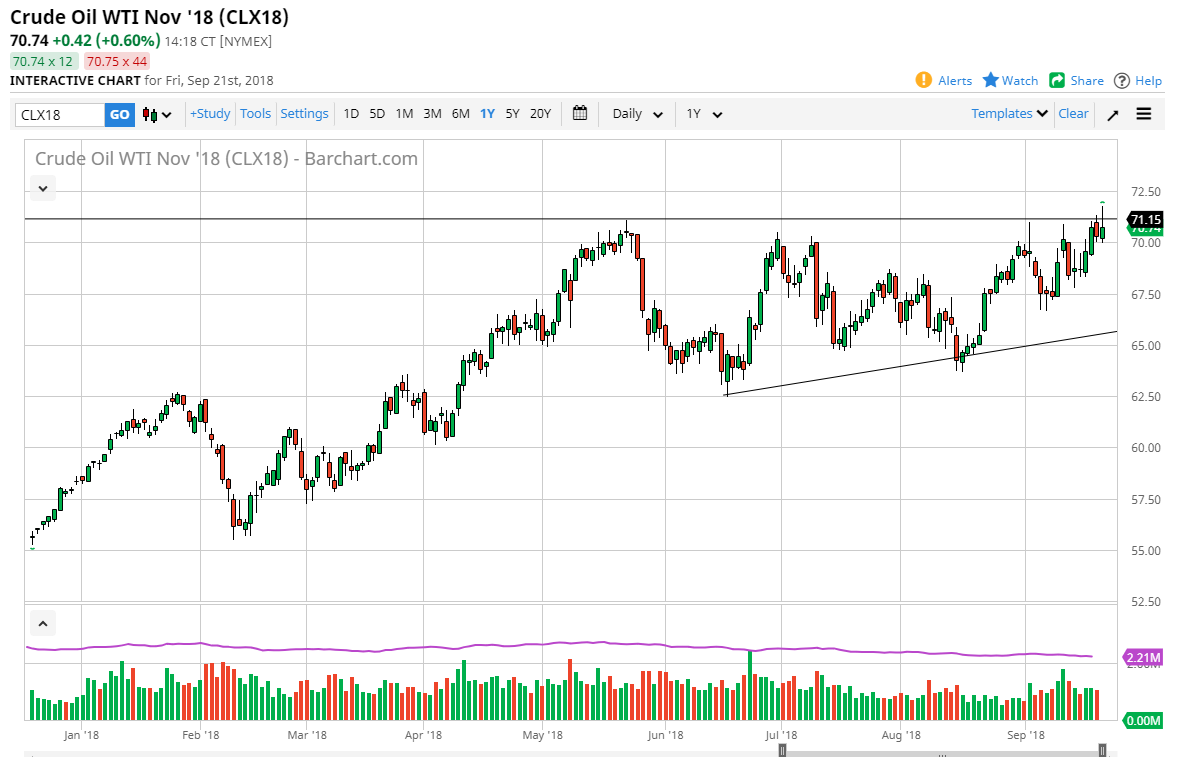The height and width of the screenshot is (757, 1178).
Task: Open the Daily frequency dropdown
Action: point(636,114)
